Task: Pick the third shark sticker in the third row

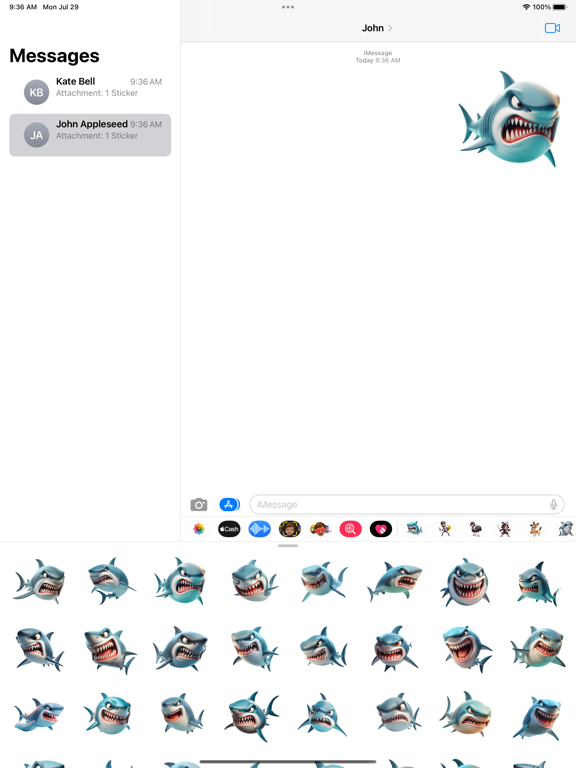Action: (x=182, y=713)
